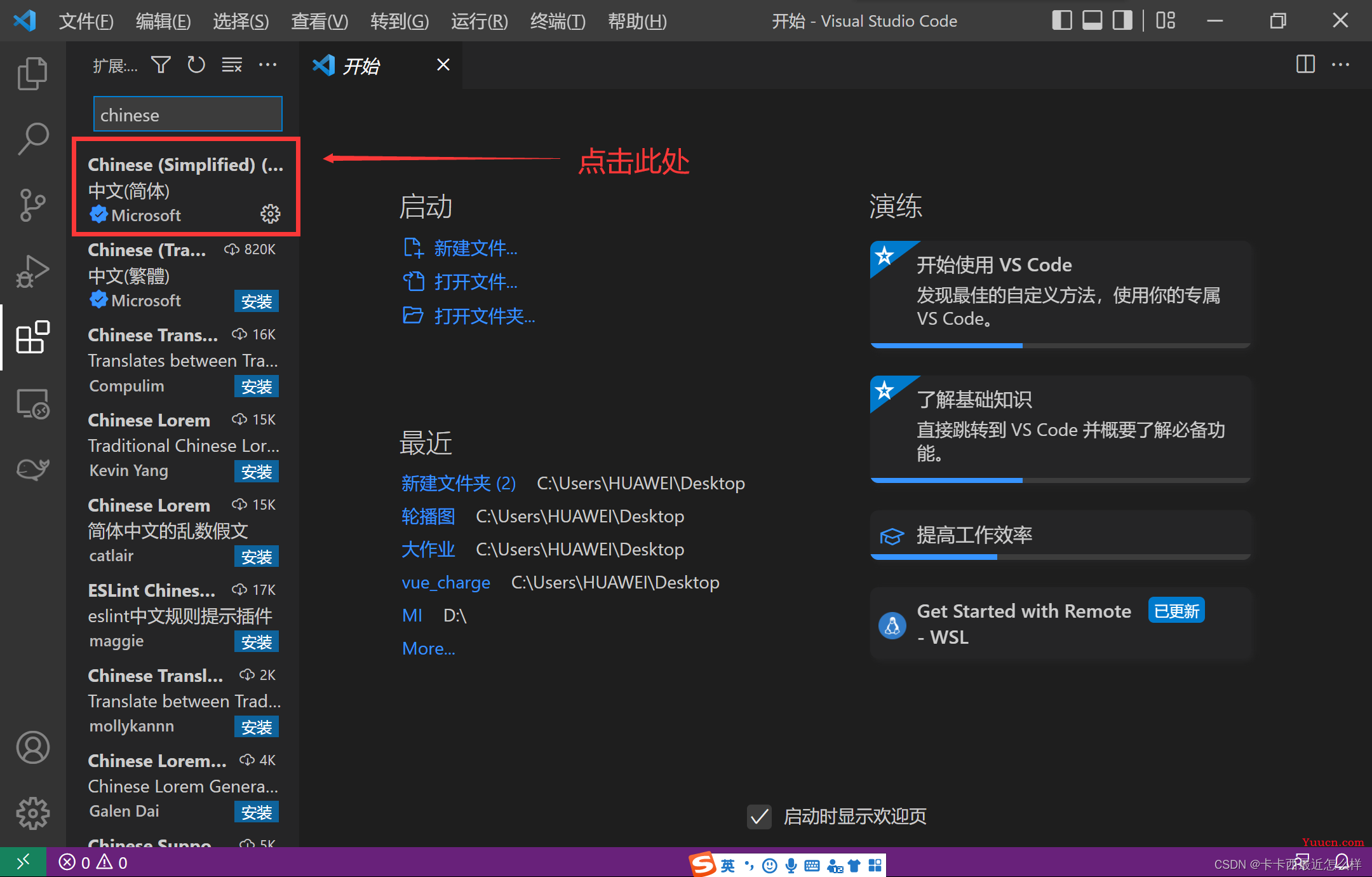
Task: Open recent folder MI
Action: click(x=412, y=616)
